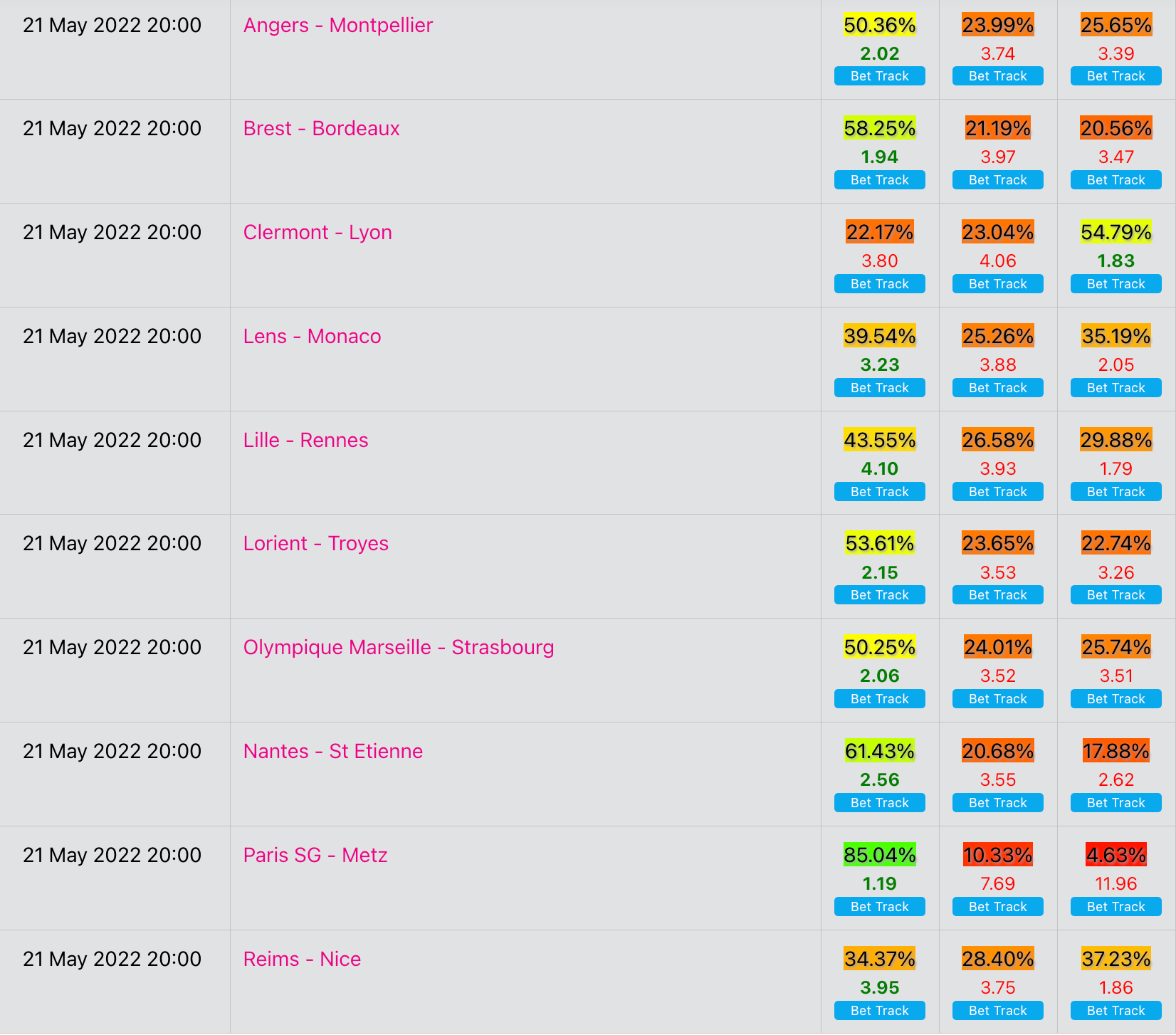This screenshot has height=1035, width=1176.
Task: Select the 29.88% Rennes win probability
Action: [1116, 440]
